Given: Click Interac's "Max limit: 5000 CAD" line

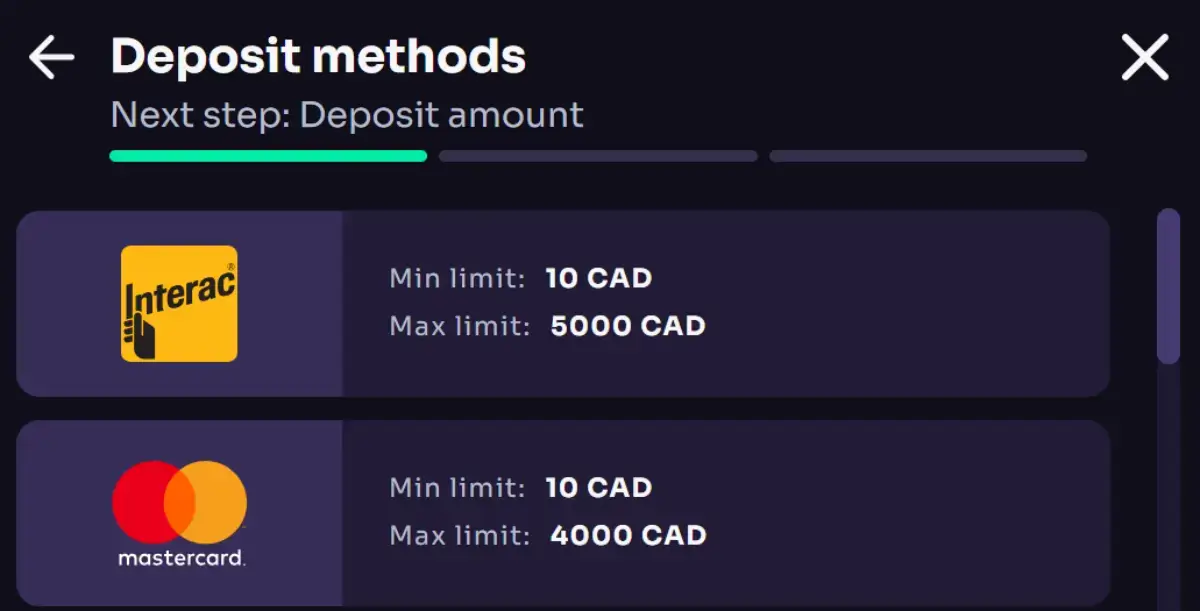Looking at the screenshot, I should click(547, 326).
